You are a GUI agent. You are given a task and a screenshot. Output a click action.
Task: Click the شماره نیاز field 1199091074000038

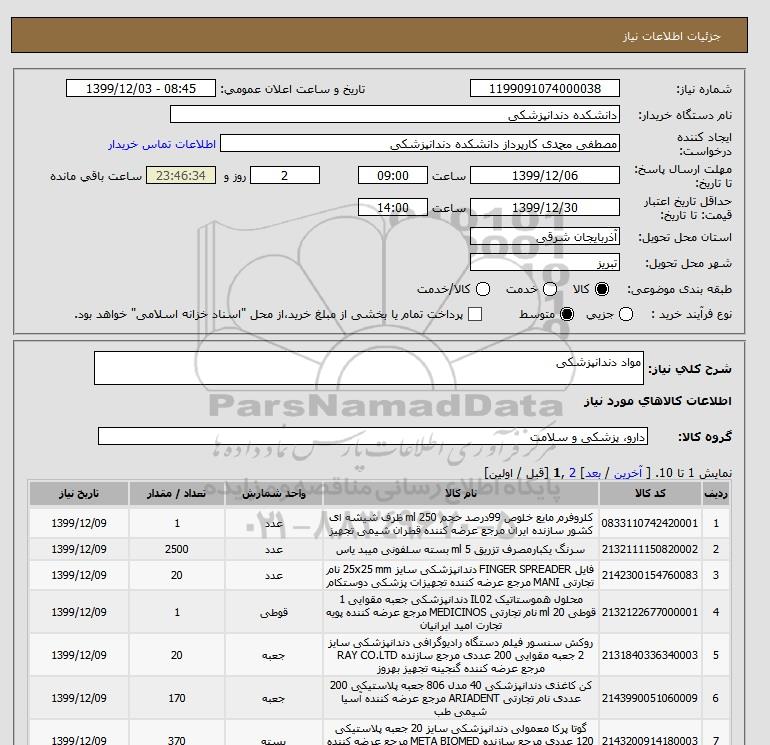(545, 88)
